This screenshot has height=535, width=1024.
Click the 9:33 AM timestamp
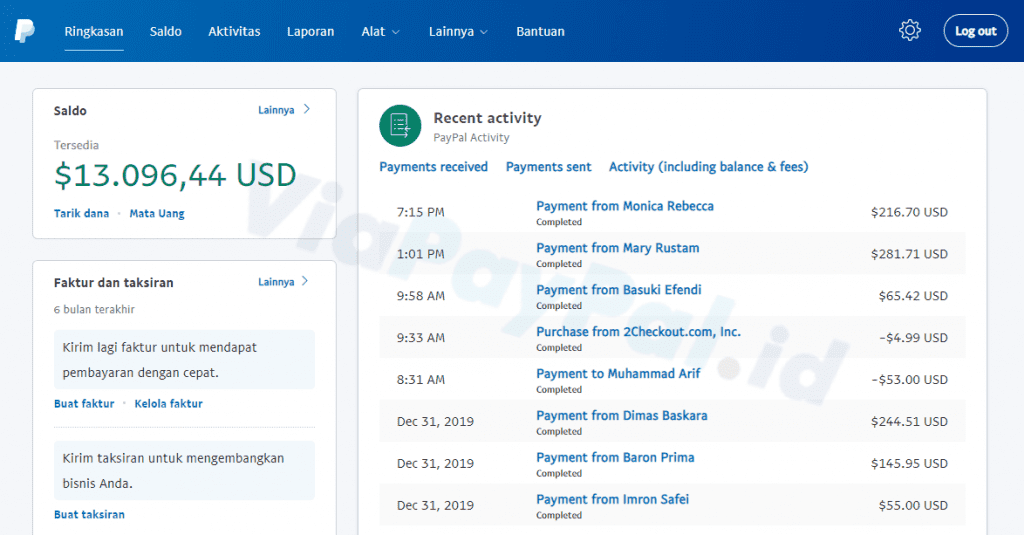click(421, 338)
